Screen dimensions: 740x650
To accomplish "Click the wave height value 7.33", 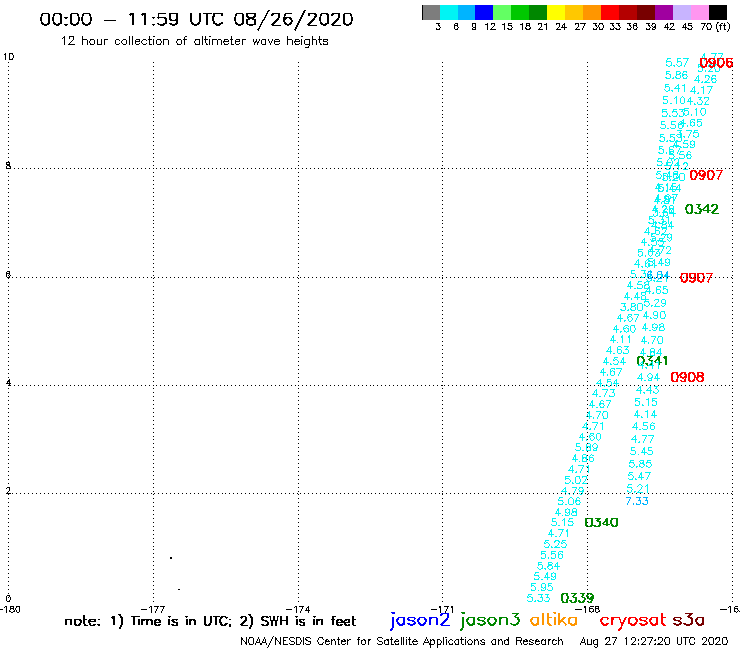I will 637,501.
